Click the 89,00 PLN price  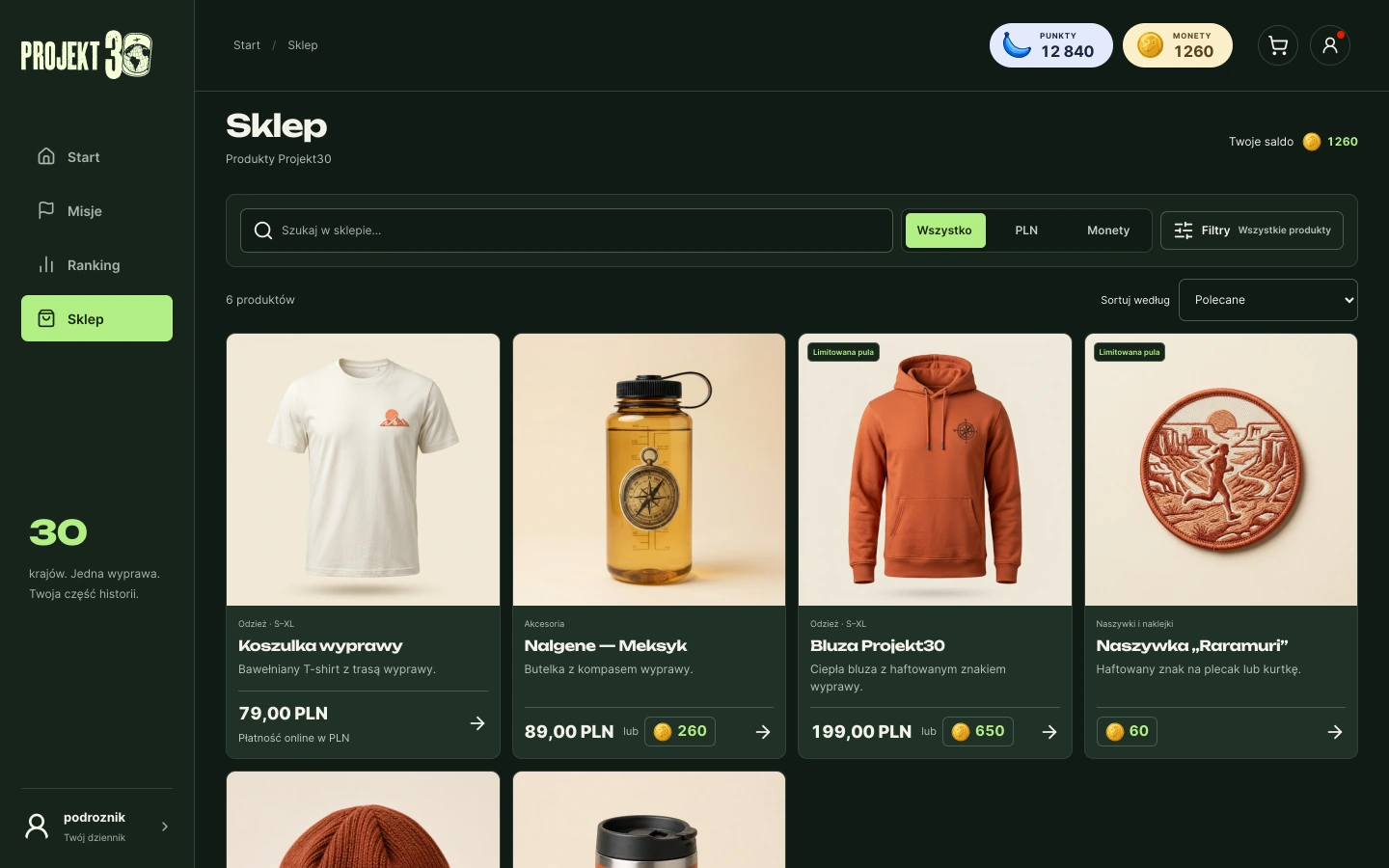tap(569, 732)
